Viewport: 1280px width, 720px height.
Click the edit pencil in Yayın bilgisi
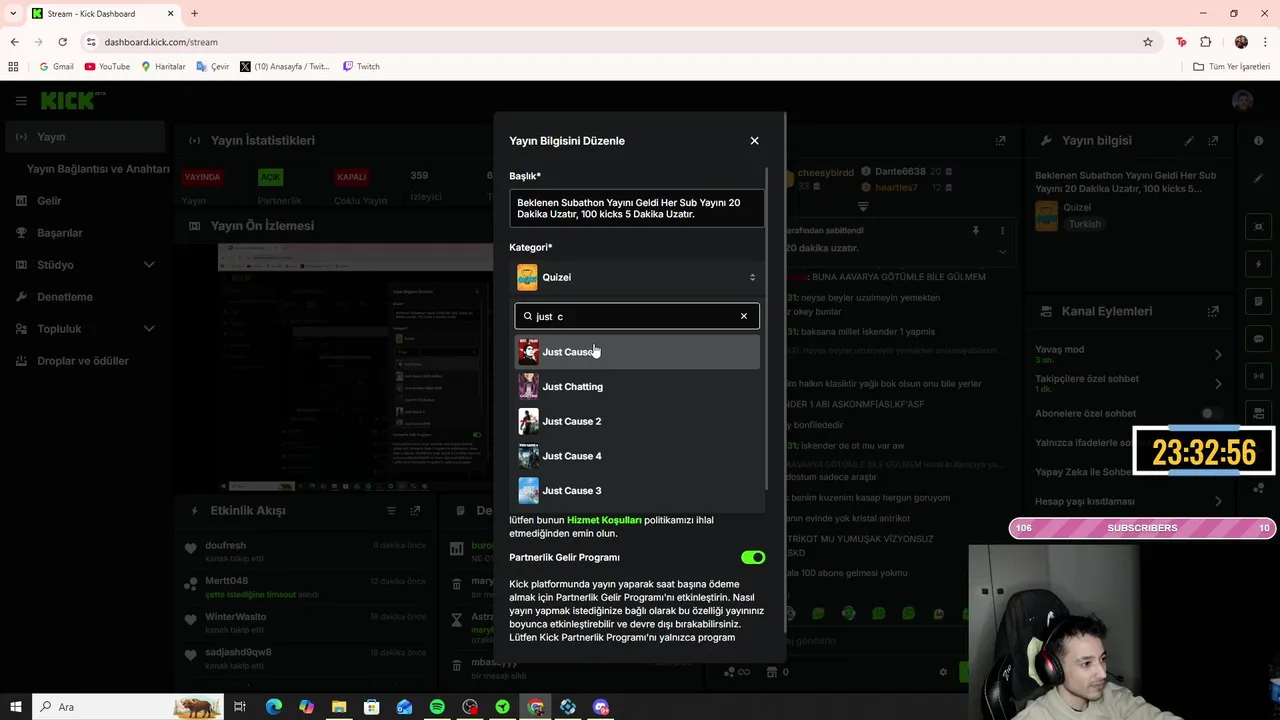1189,141
